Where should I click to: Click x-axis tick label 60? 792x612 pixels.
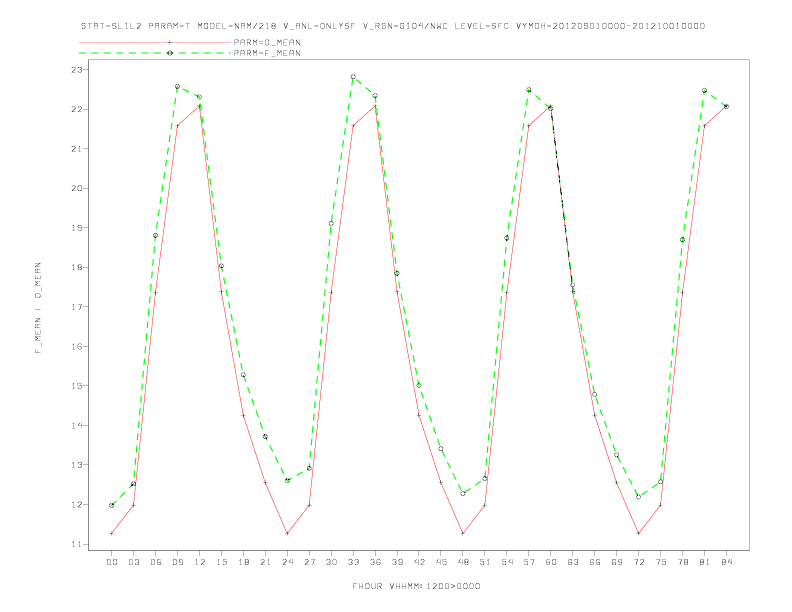point(551,562)
